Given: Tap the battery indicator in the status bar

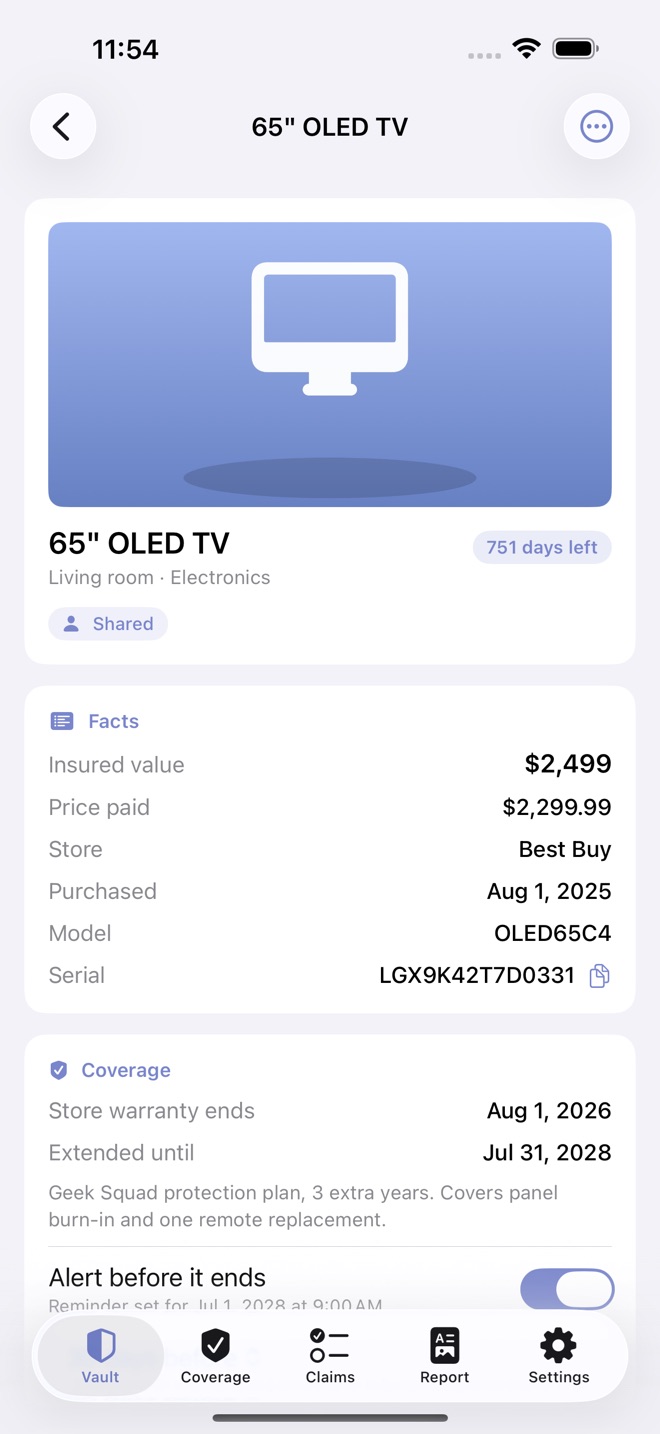Looking at the screenshot, I should tap(576, 48).
